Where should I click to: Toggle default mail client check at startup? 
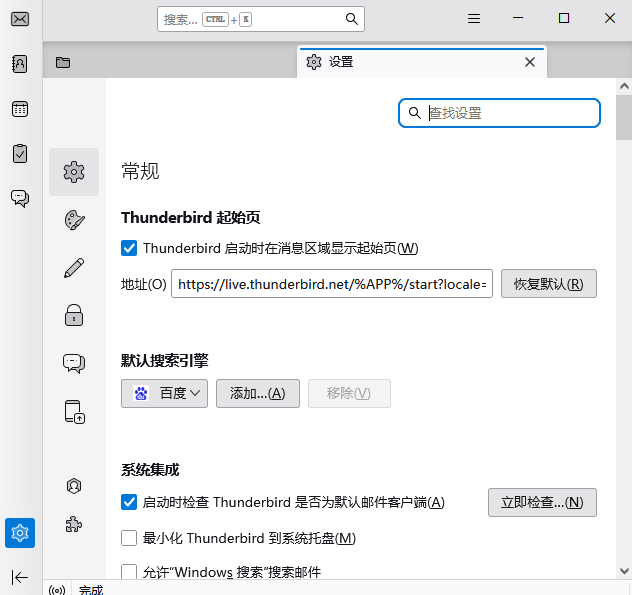[x=129, y=502]
